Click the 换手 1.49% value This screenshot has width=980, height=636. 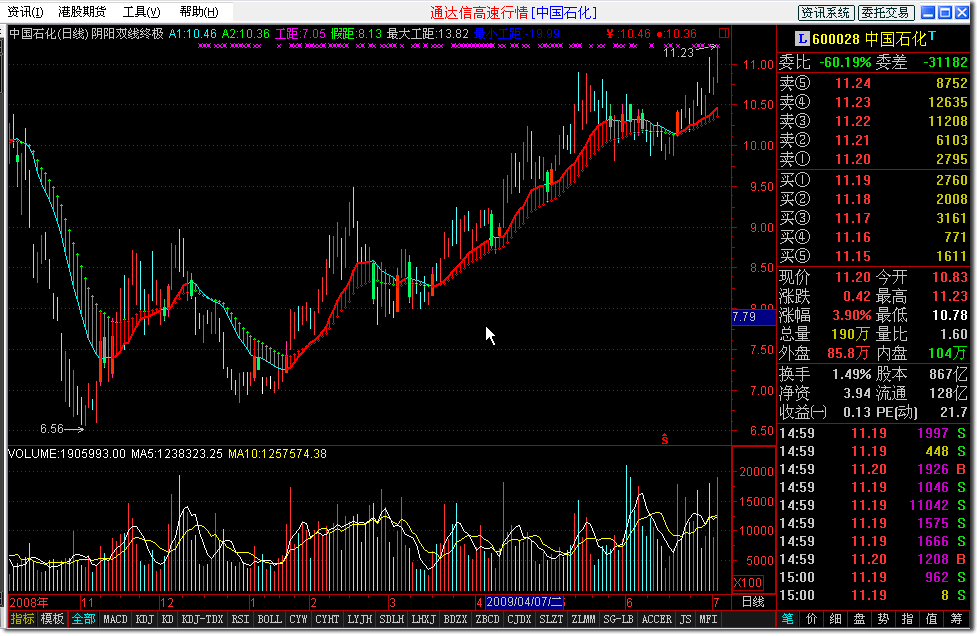point(851,374)
